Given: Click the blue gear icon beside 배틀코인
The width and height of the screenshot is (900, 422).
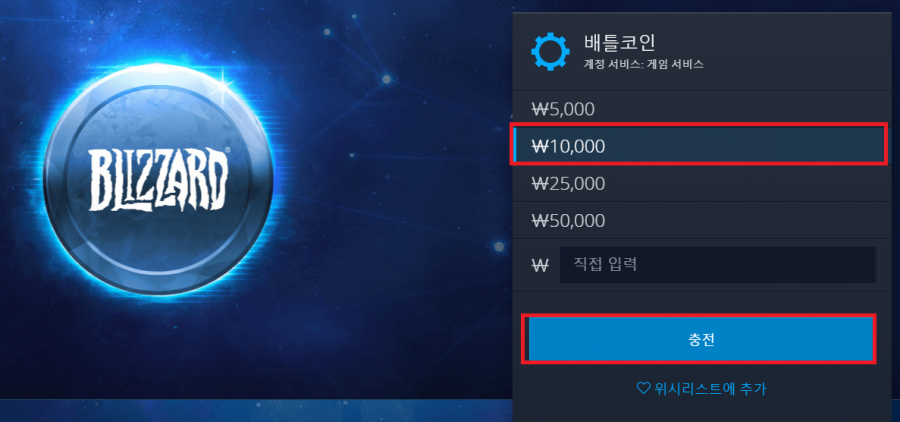Looking at the screenshot, I should click(550, 52).
